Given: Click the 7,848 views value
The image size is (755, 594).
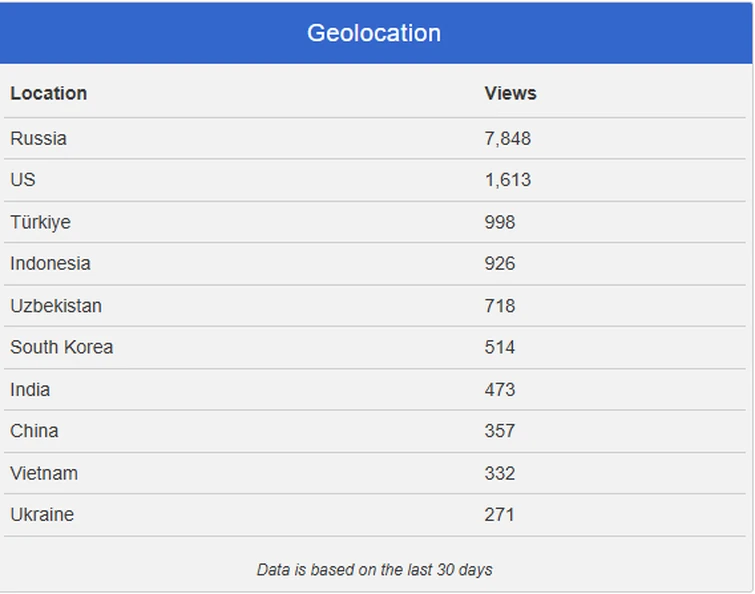Looking at the screenshot, I should pos(508,139).
